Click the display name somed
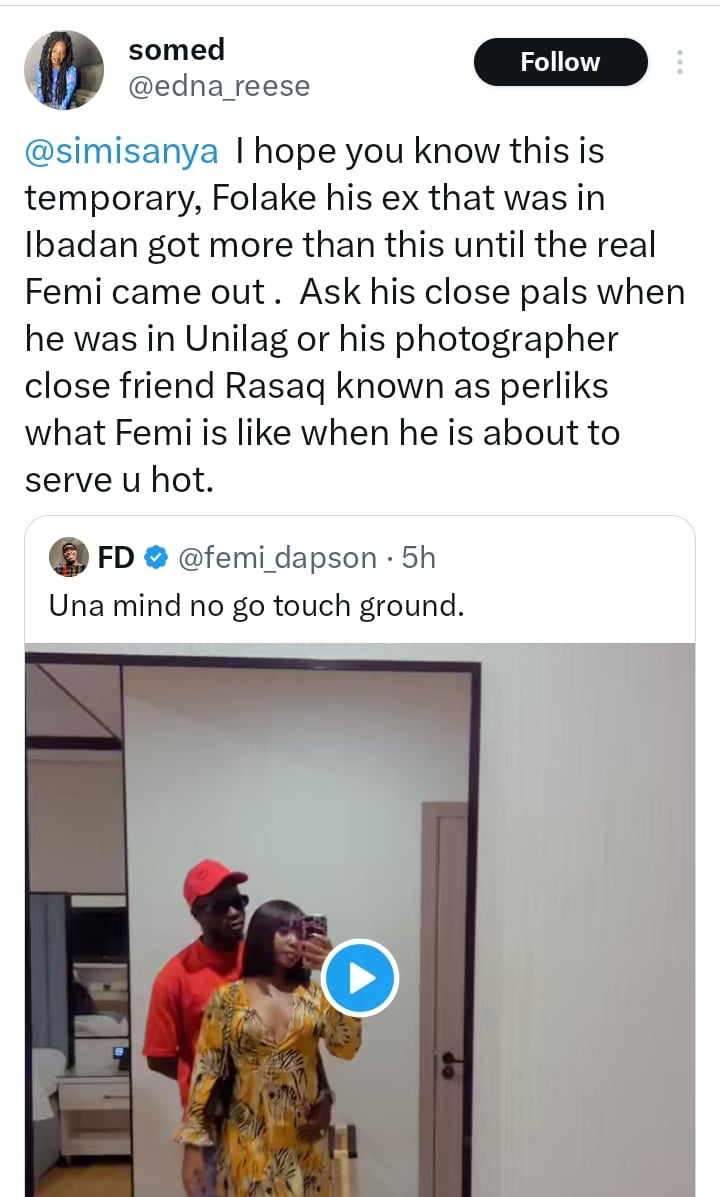 pos(176,50)
